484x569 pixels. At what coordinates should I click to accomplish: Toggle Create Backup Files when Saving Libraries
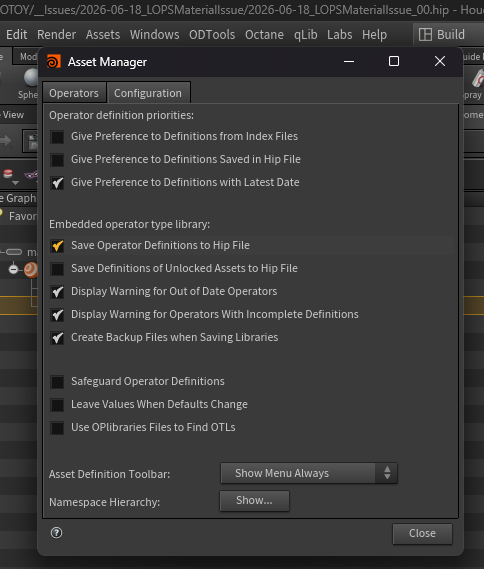pyautogui.click(x=57, y=338)
